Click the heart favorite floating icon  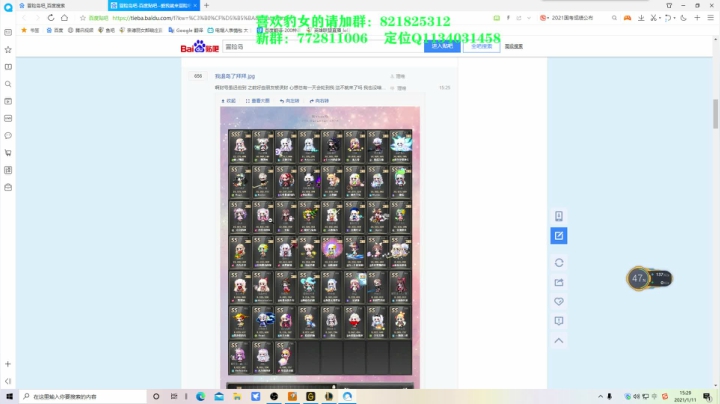559,302
